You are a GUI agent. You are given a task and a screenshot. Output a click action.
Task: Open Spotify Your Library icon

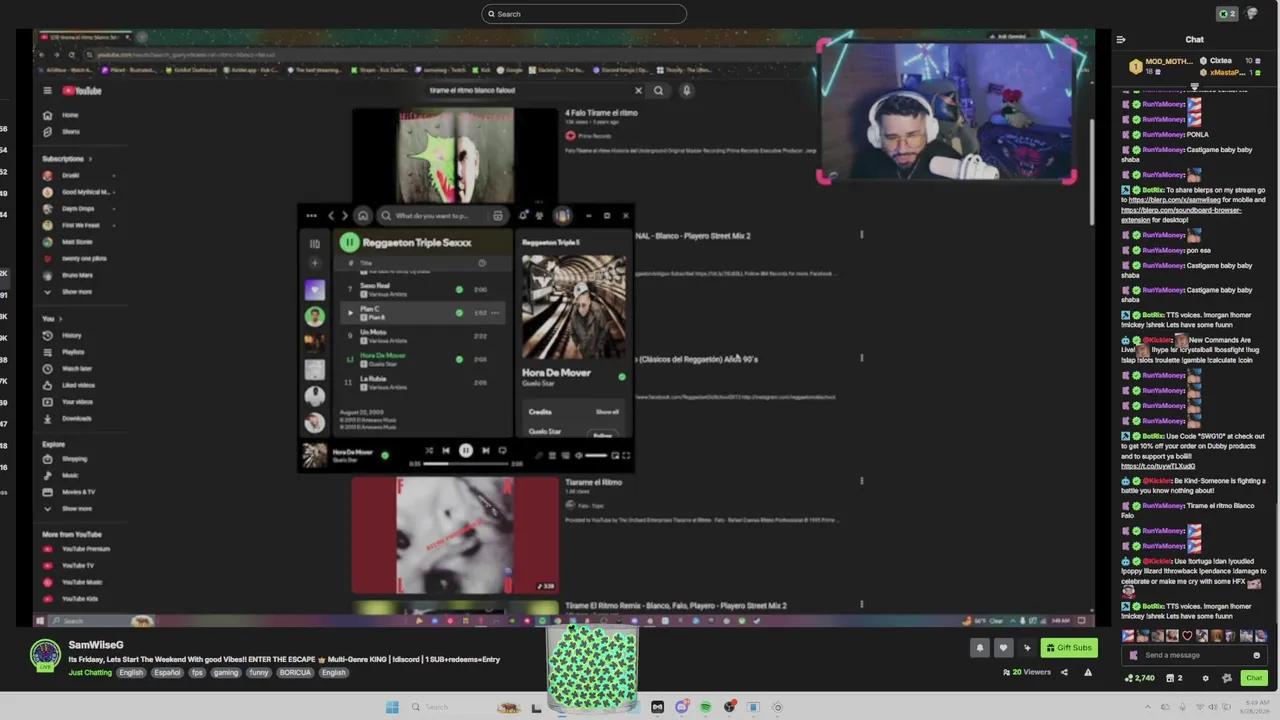tap(314, 243)
